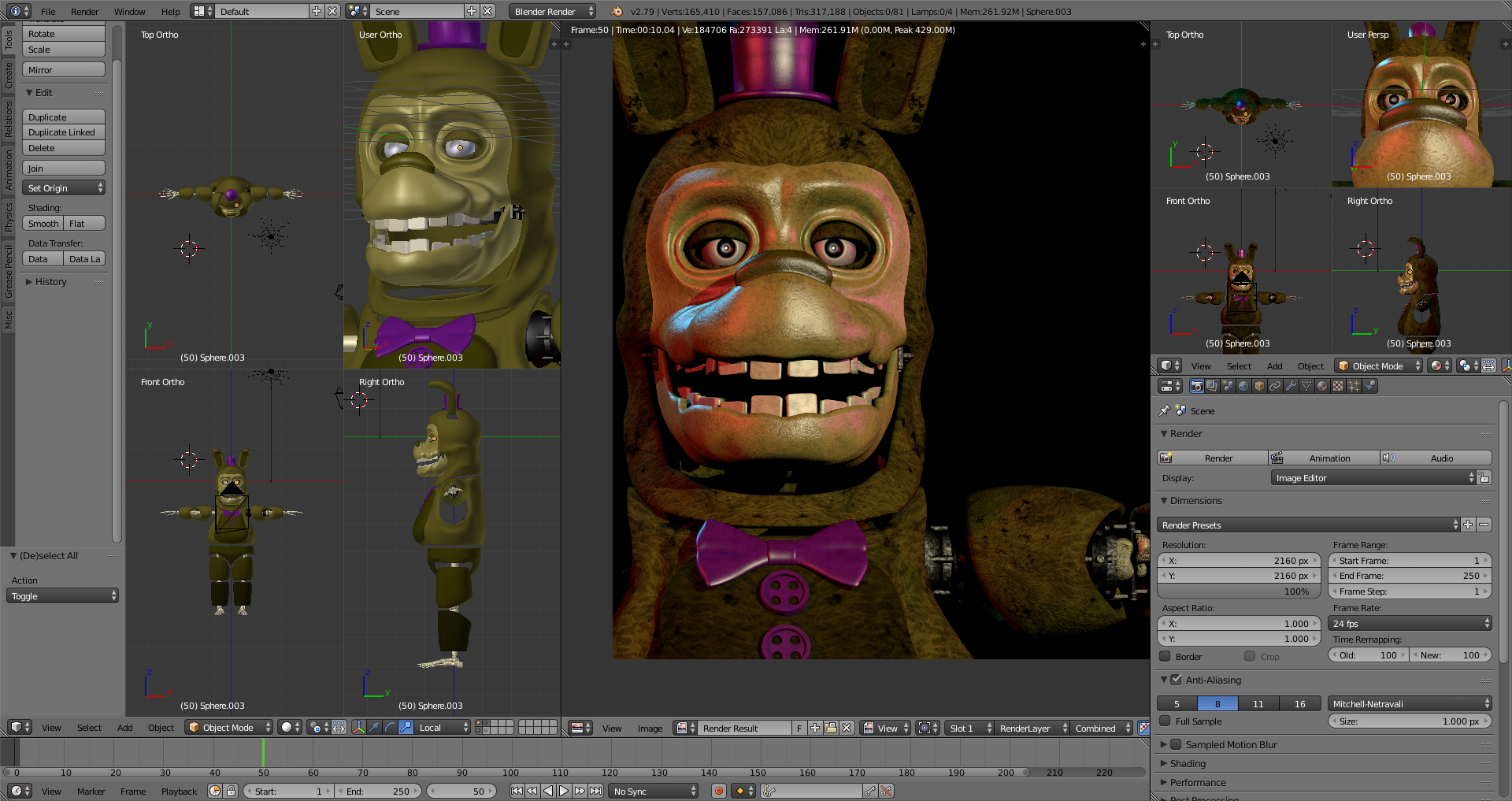Toggle the 3D manipulator widget in left viewport header

[x=358, y=727]
